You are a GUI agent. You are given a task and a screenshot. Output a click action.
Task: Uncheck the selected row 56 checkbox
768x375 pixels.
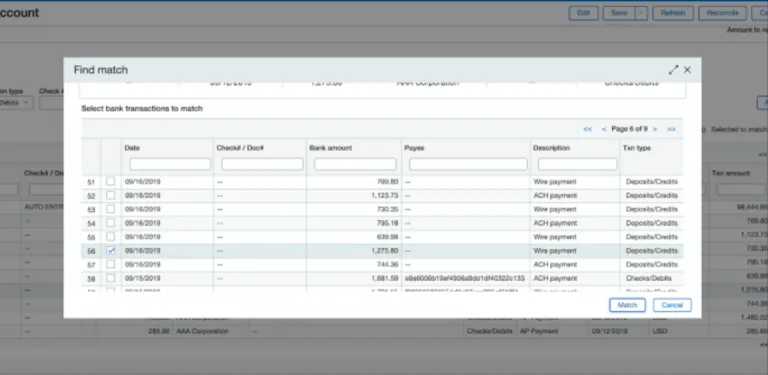coord(111,251)
